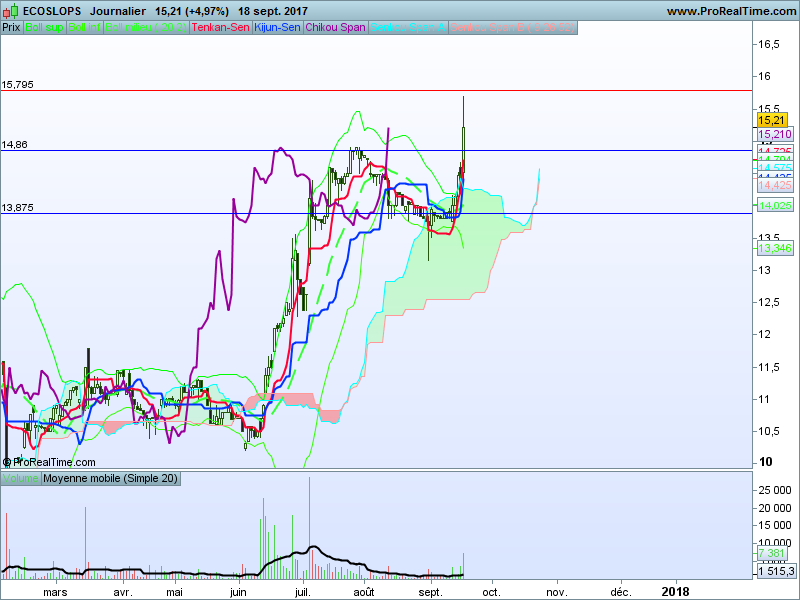Click the Senkou Span B label
The image size is (800, 600).
(x=513, y=28)
